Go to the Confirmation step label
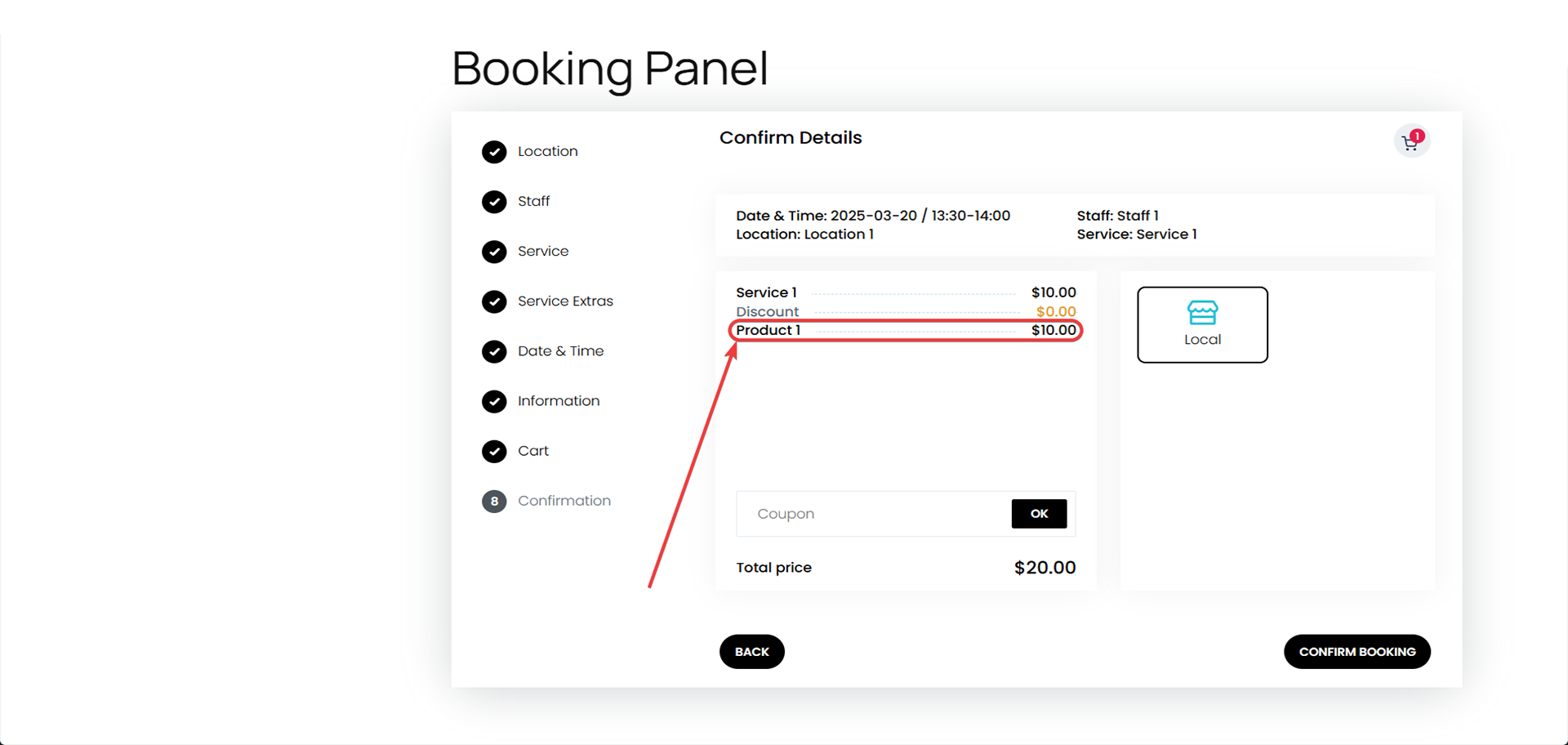 [x=563, y=501]
